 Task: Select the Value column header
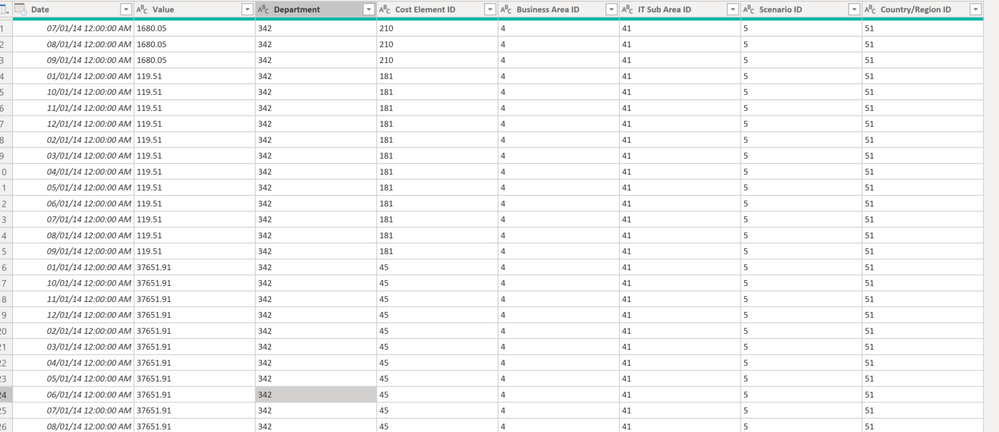[194, 10]
